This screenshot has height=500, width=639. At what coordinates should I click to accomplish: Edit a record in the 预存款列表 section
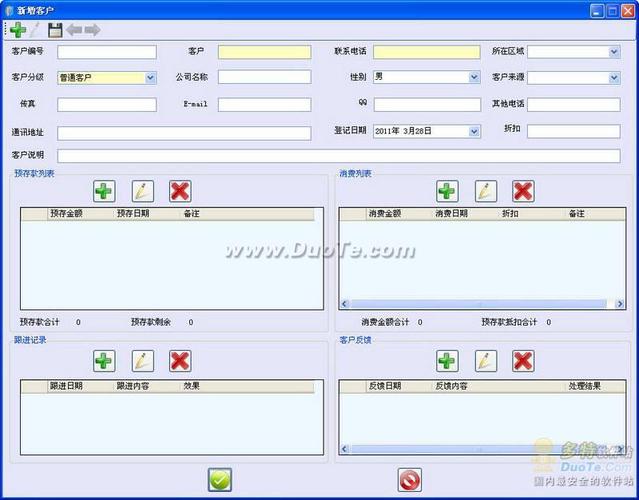143,191
